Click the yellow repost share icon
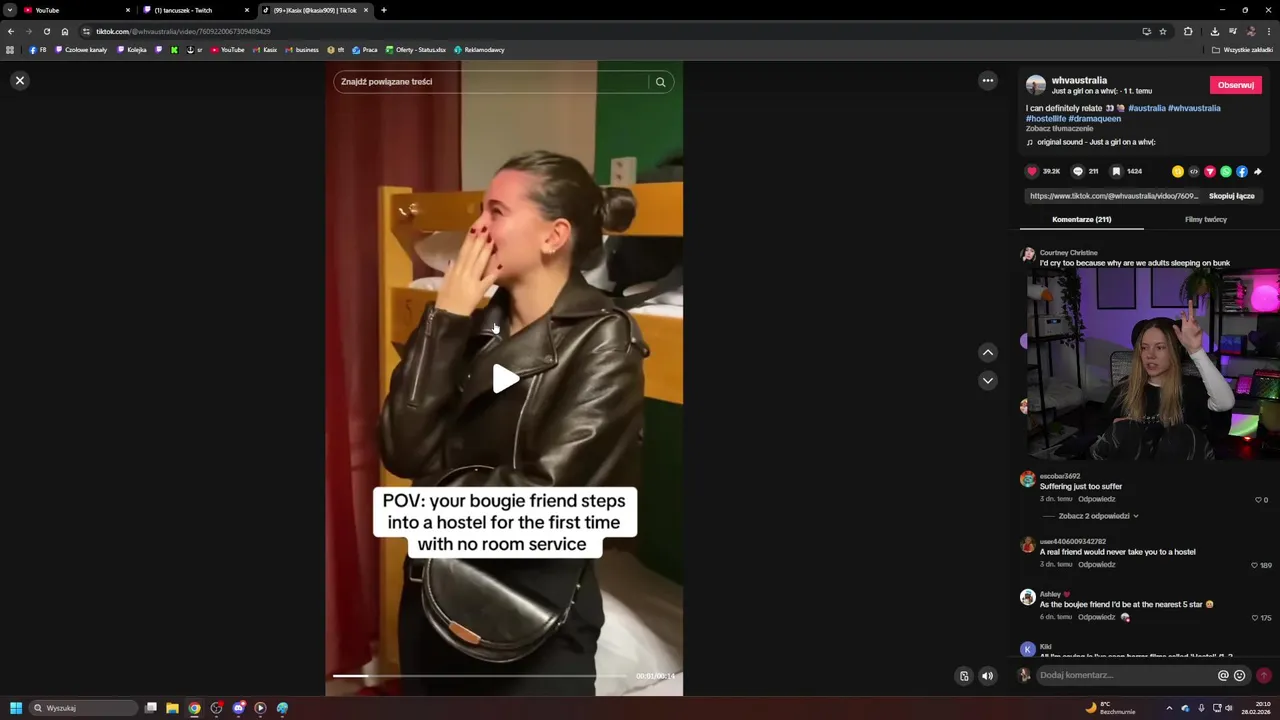 click(x=1178, y=172)
